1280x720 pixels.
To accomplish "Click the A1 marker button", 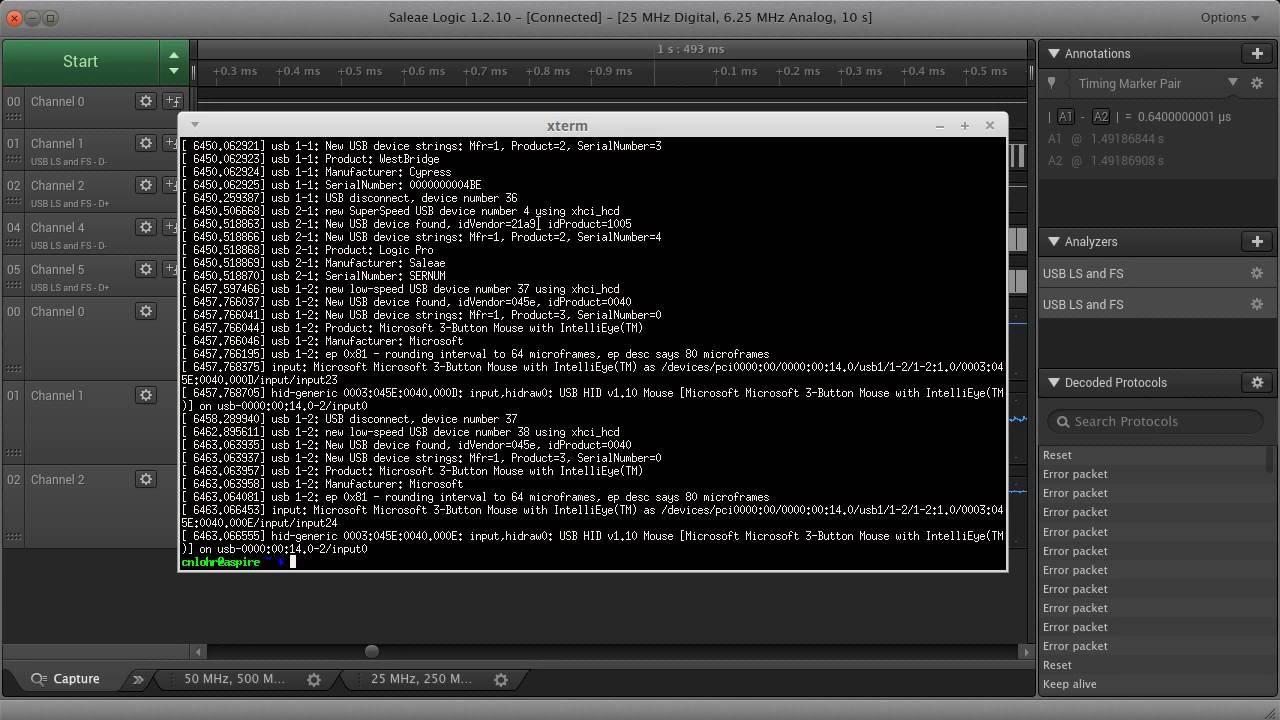I will point(1065,116).
